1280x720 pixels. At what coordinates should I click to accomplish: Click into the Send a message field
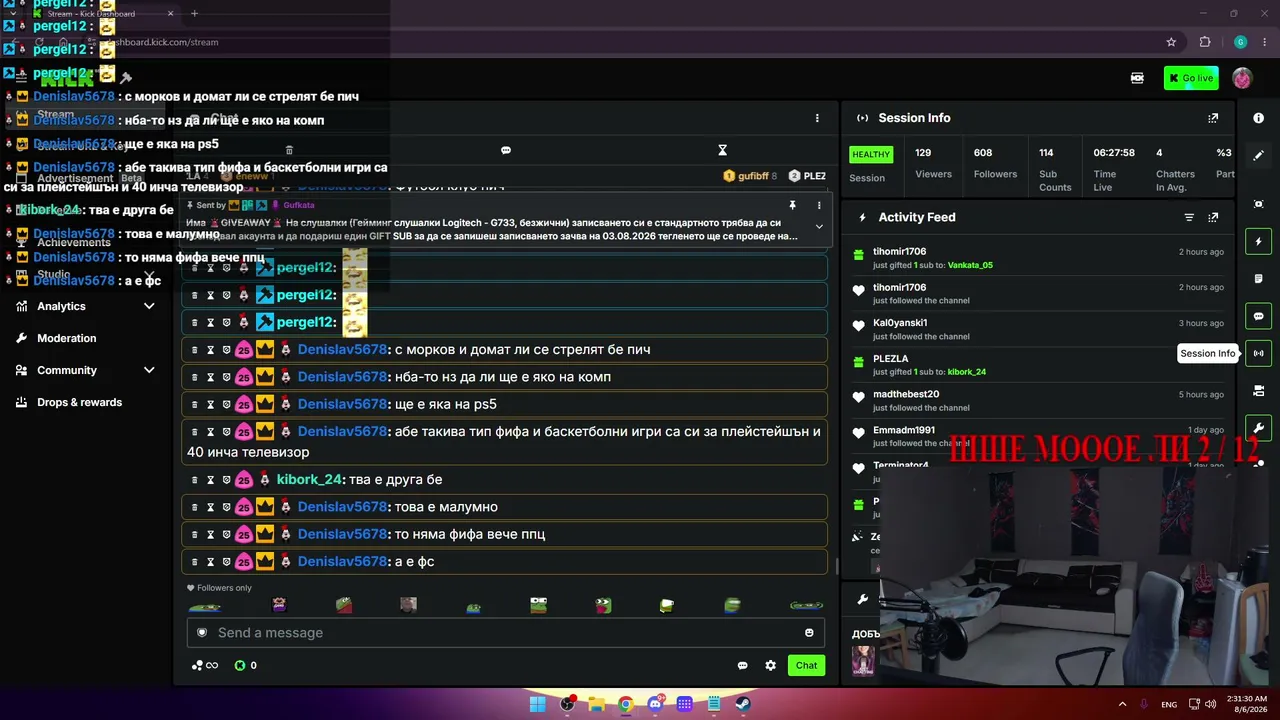click(506, 632)
